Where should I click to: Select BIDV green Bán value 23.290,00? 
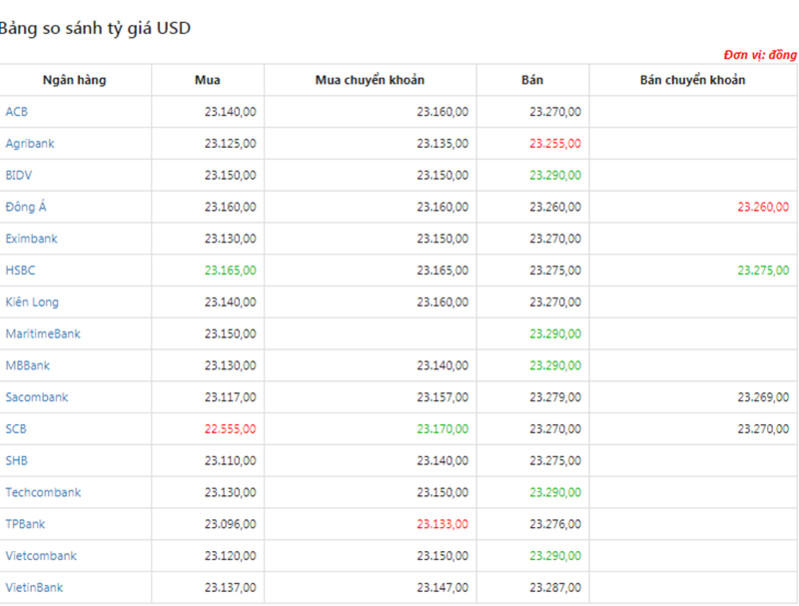(555, 175)
